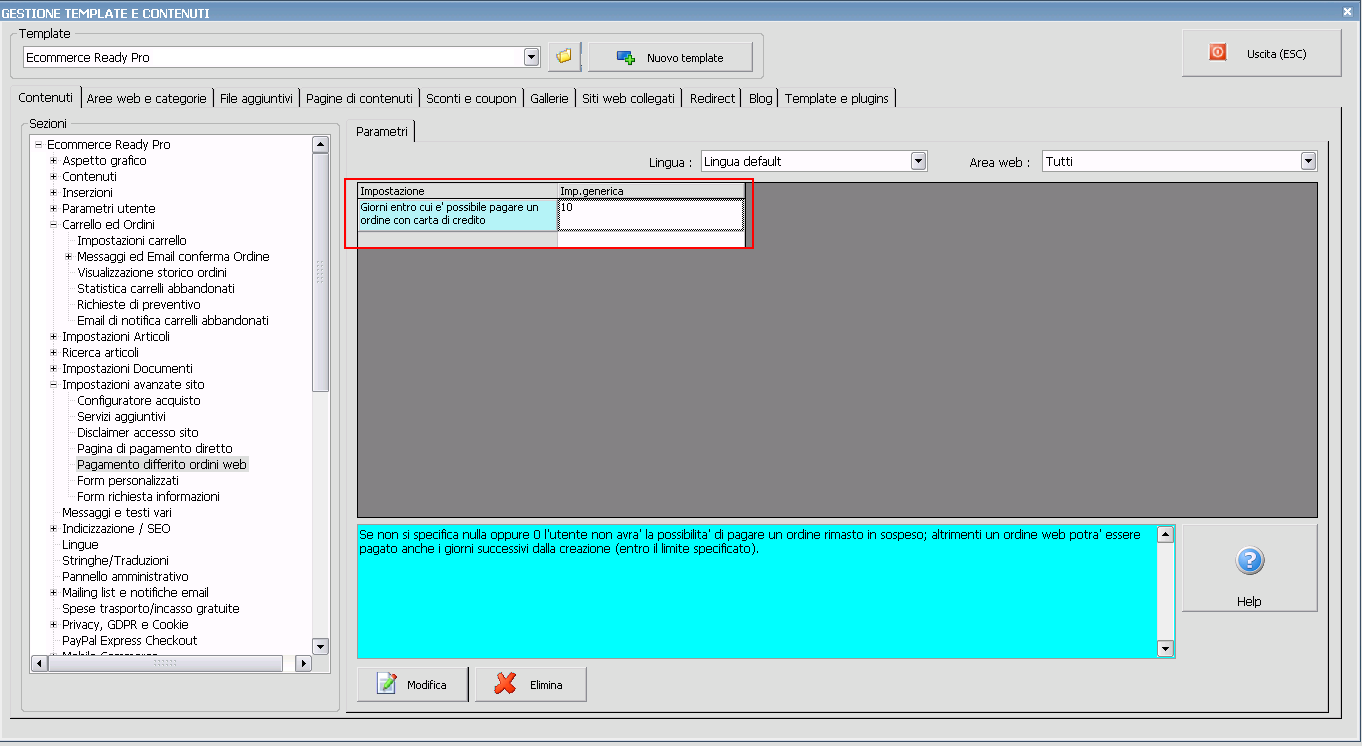Expand the Parametri utente tree node
Screen dimensions: 1362x746
tap(53, 209)
